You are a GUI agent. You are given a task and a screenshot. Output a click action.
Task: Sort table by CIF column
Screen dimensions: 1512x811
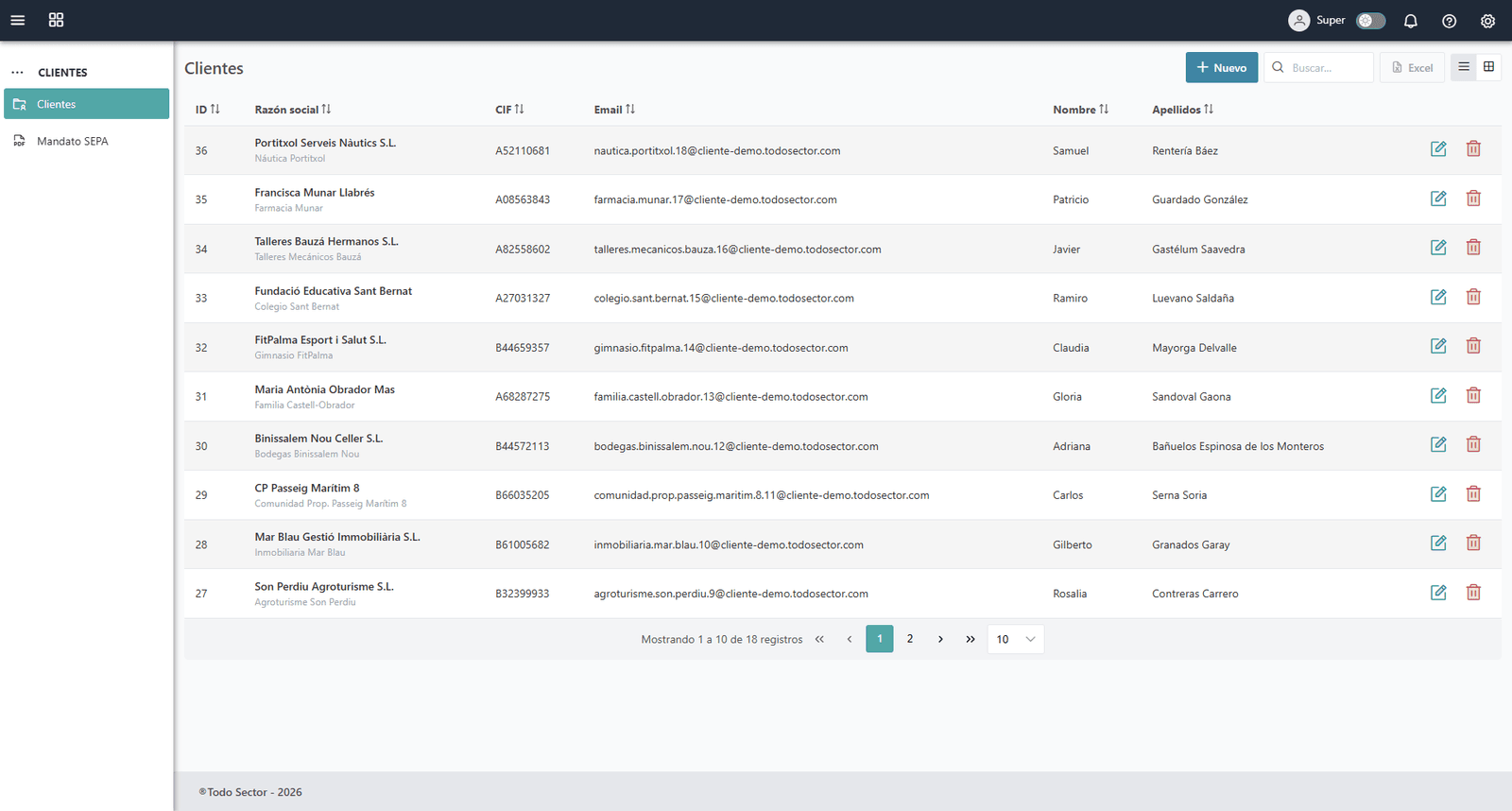(x=509, y=110)
